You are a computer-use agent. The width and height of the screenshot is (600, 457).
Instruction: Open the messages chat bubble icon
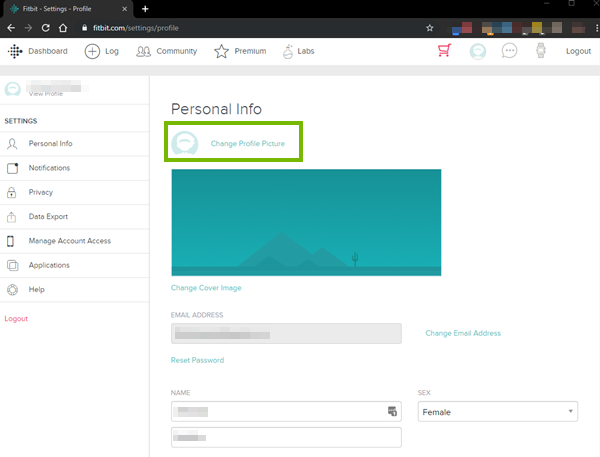point(509,51)
